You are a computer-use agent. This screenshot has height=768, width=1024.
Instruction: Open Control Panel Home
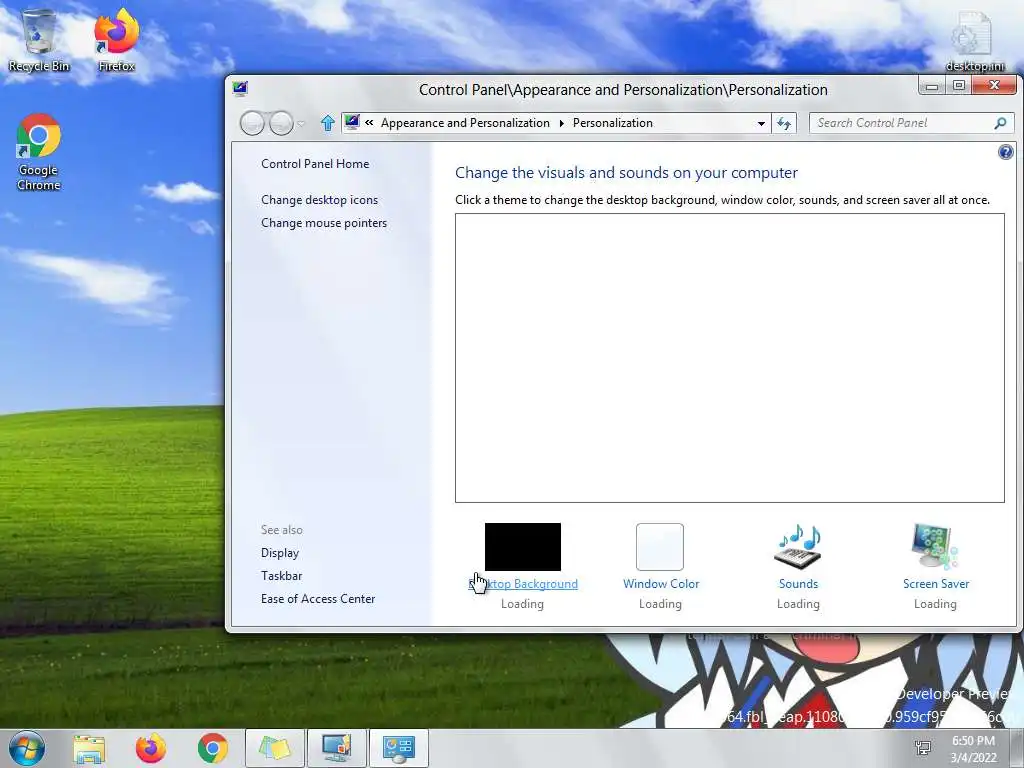pos(315,164)
